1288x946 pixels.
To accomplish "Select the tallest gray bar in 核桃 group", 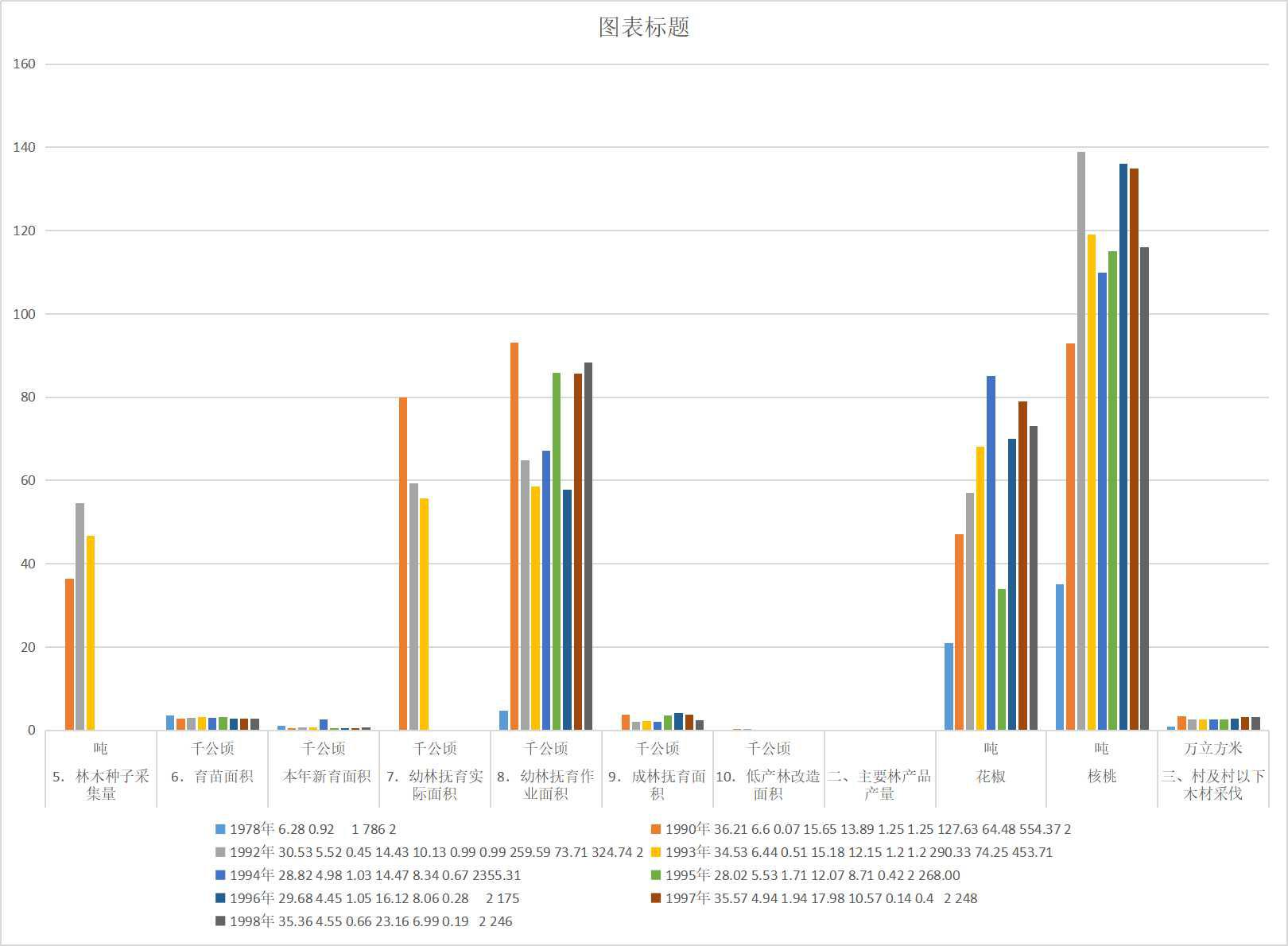I will point(1081,440).
